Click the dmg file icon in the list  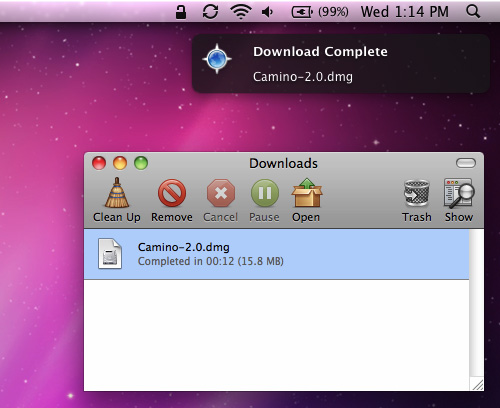(x=110, y=254)
